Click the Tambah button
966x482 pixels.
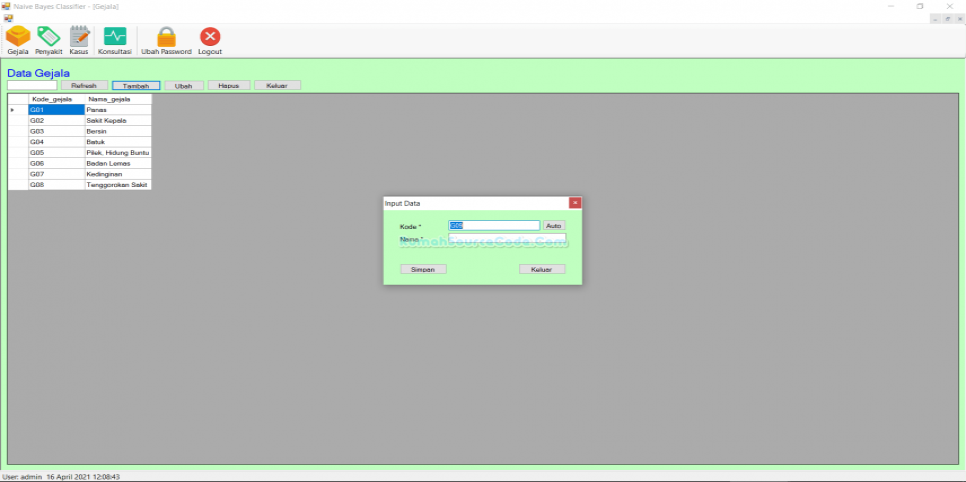[136, 86]
